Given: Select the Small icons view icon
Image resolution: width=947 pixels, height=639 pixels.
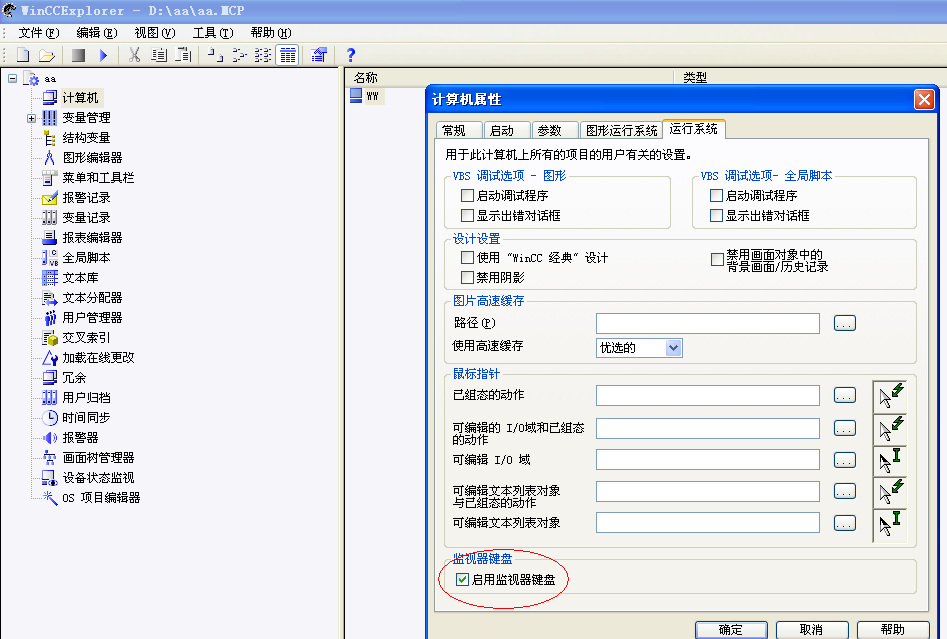Looking at the screenshot, I should point(239,55).
